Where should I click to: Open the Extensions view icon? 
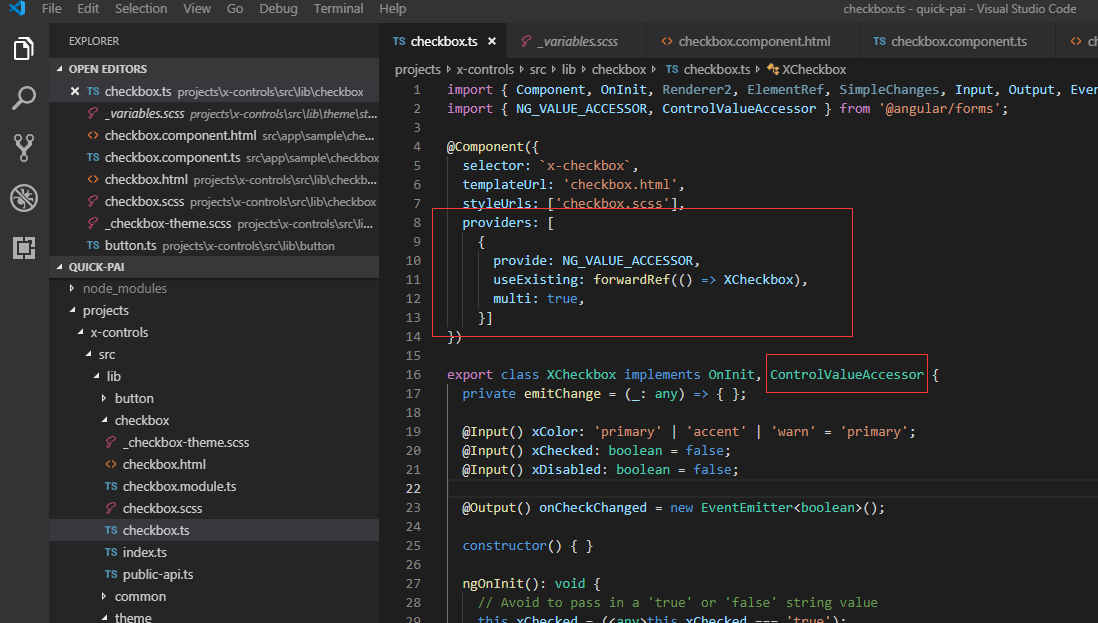[24, 247]
